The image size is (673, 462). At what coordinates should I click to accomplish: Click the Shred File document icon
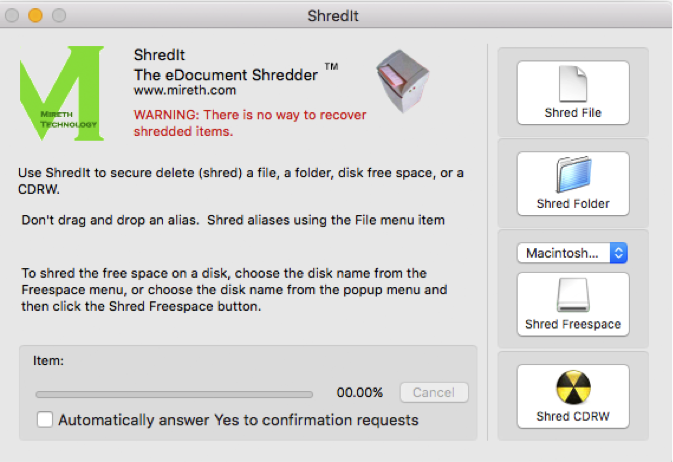click(x=573, y=83)
